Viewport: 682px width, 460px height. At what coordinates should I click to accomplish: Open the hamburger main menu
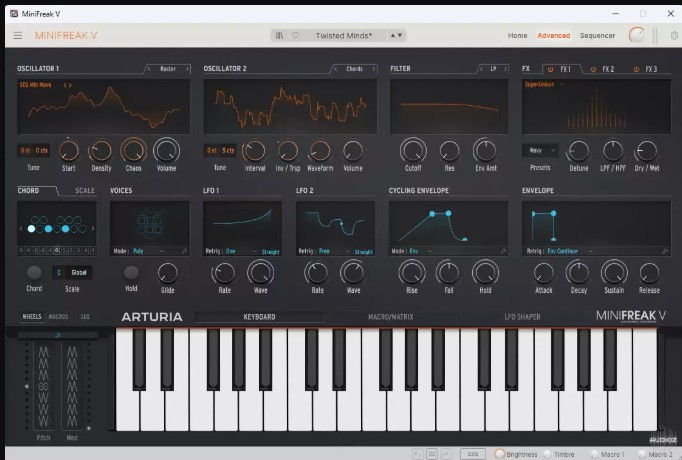[17, 36]
